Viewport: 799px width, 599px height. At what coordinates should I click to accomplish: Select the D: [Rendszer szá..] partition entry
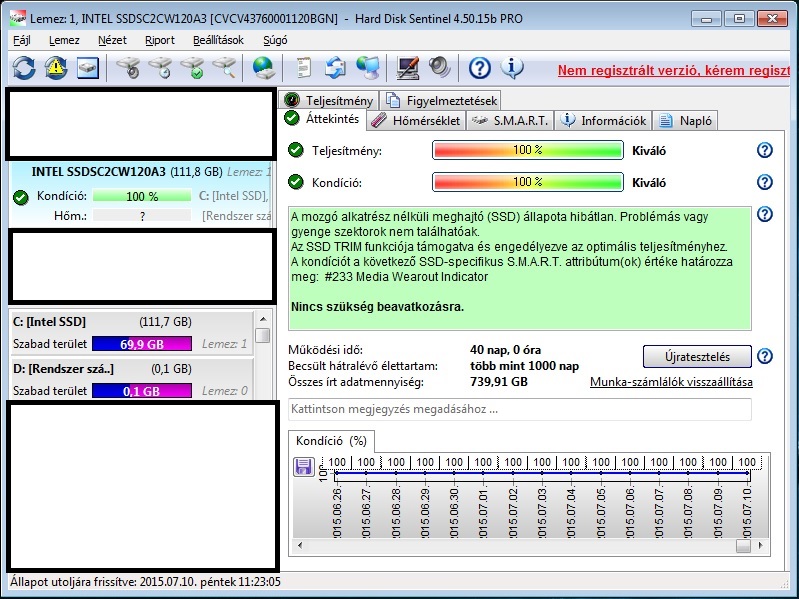point(131,379)
